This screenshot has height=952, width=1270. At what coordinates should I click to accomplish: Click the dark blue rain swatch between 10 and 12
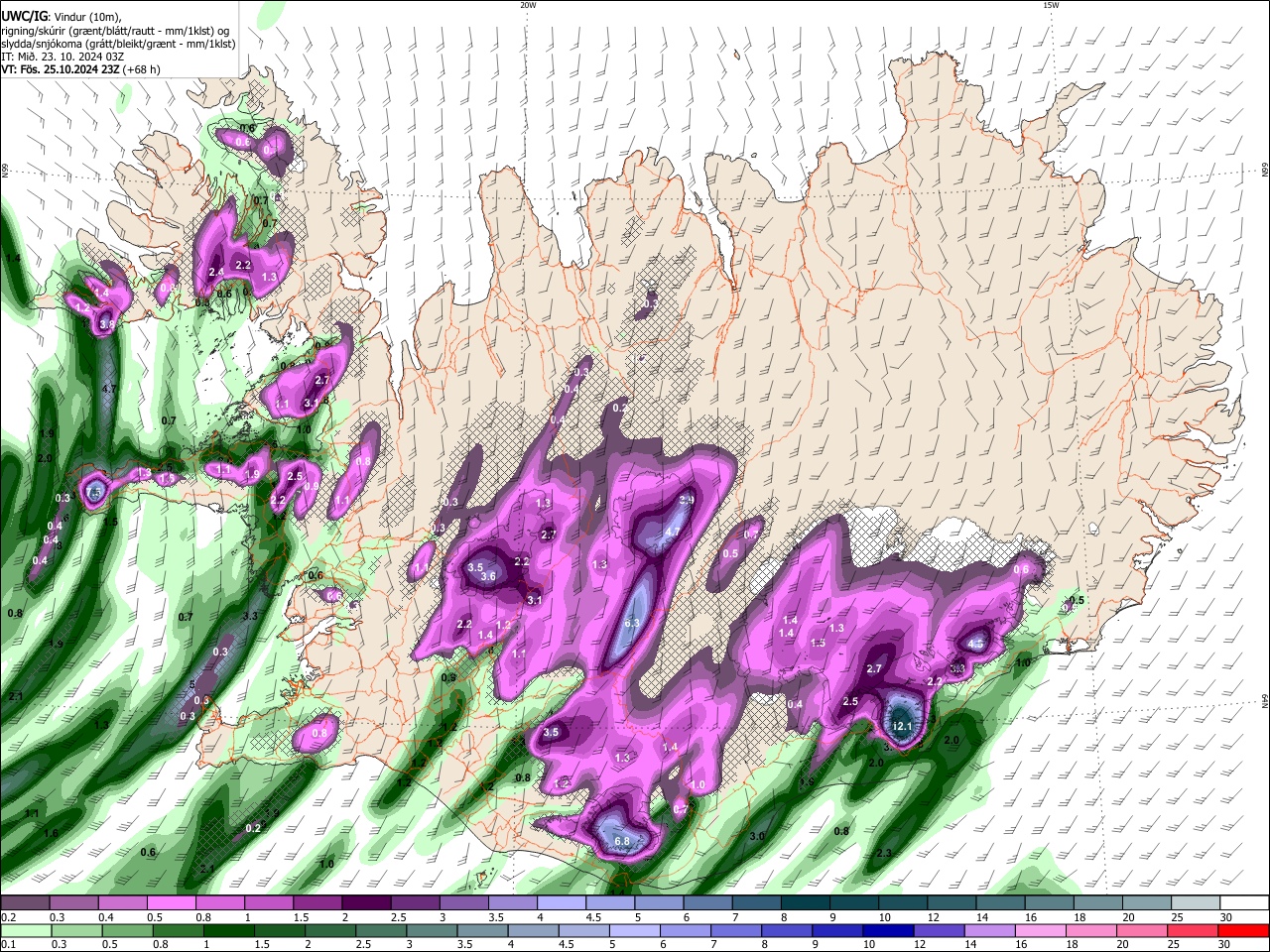pos(886,931)
